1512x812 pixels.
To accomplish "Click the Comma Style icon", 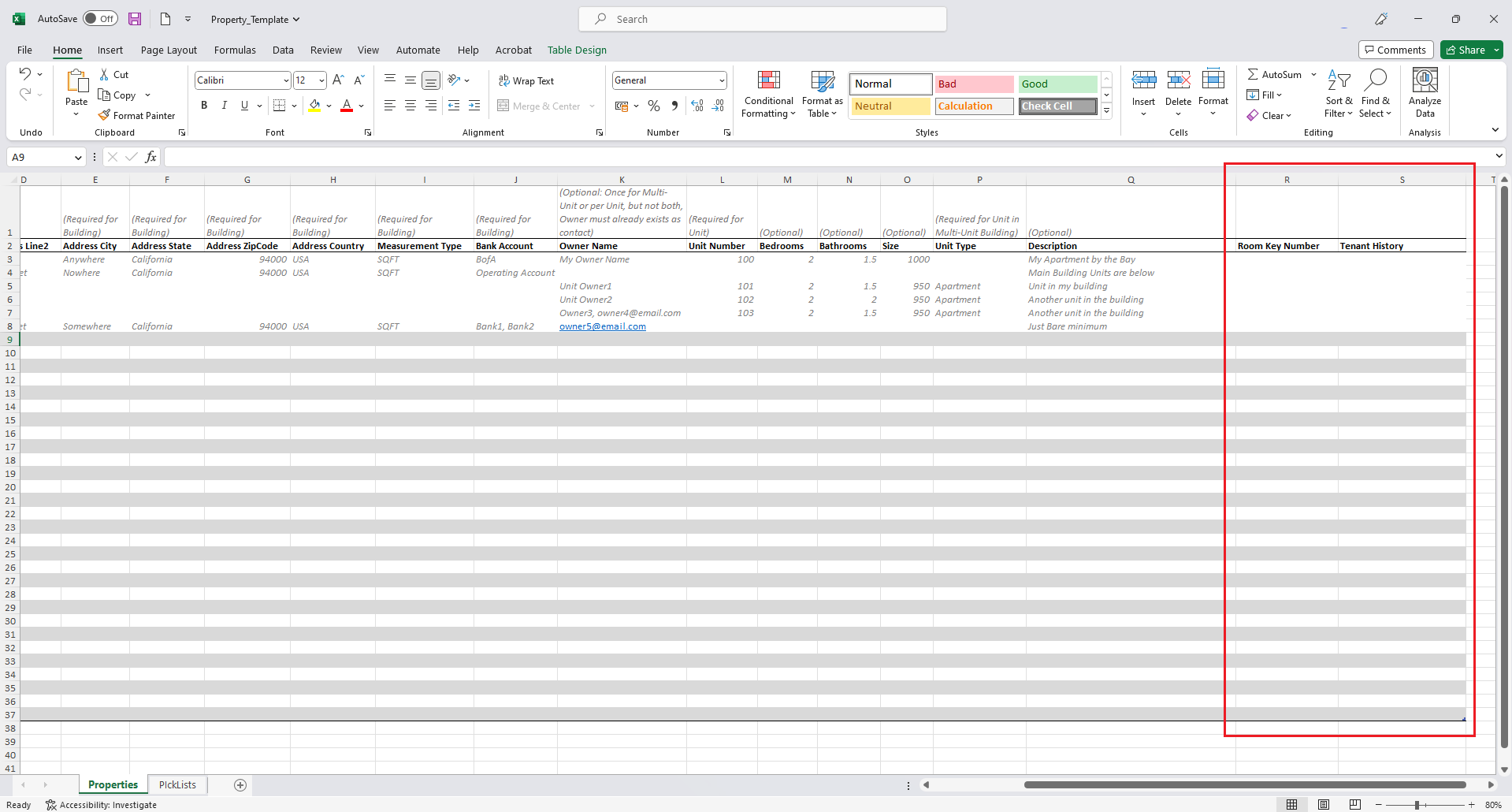I will coord(674,106).
